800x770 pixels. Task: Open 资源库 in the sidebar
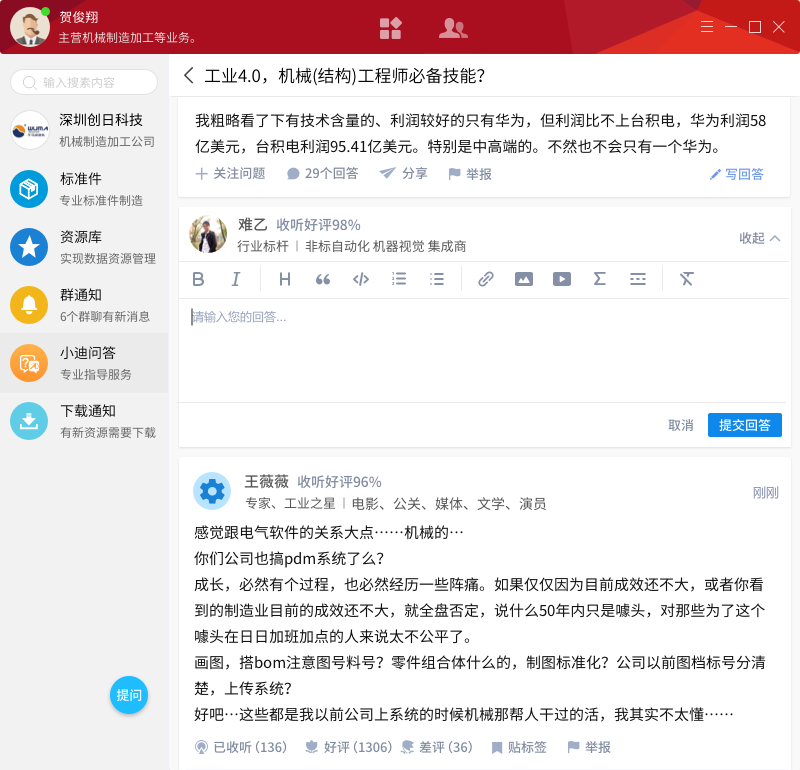click(x=84, y=247)
